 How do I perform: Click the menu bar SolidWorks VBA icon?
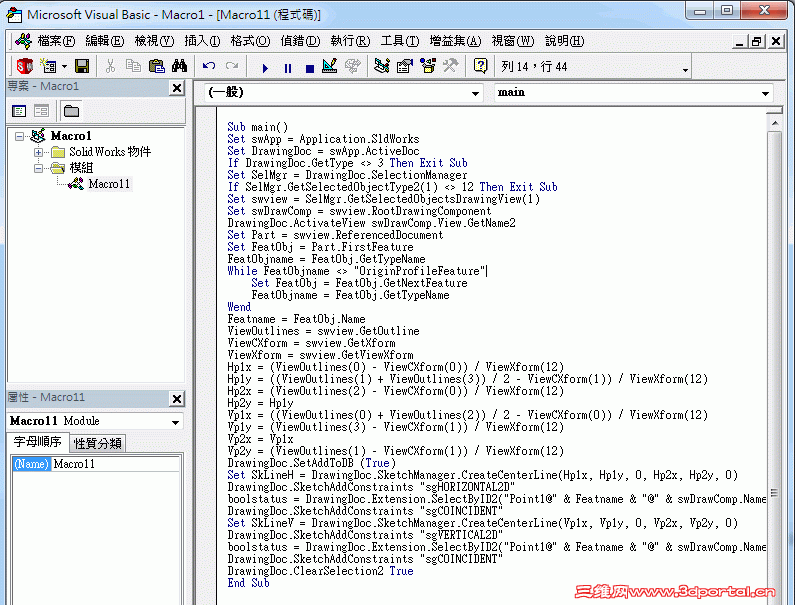23,41
